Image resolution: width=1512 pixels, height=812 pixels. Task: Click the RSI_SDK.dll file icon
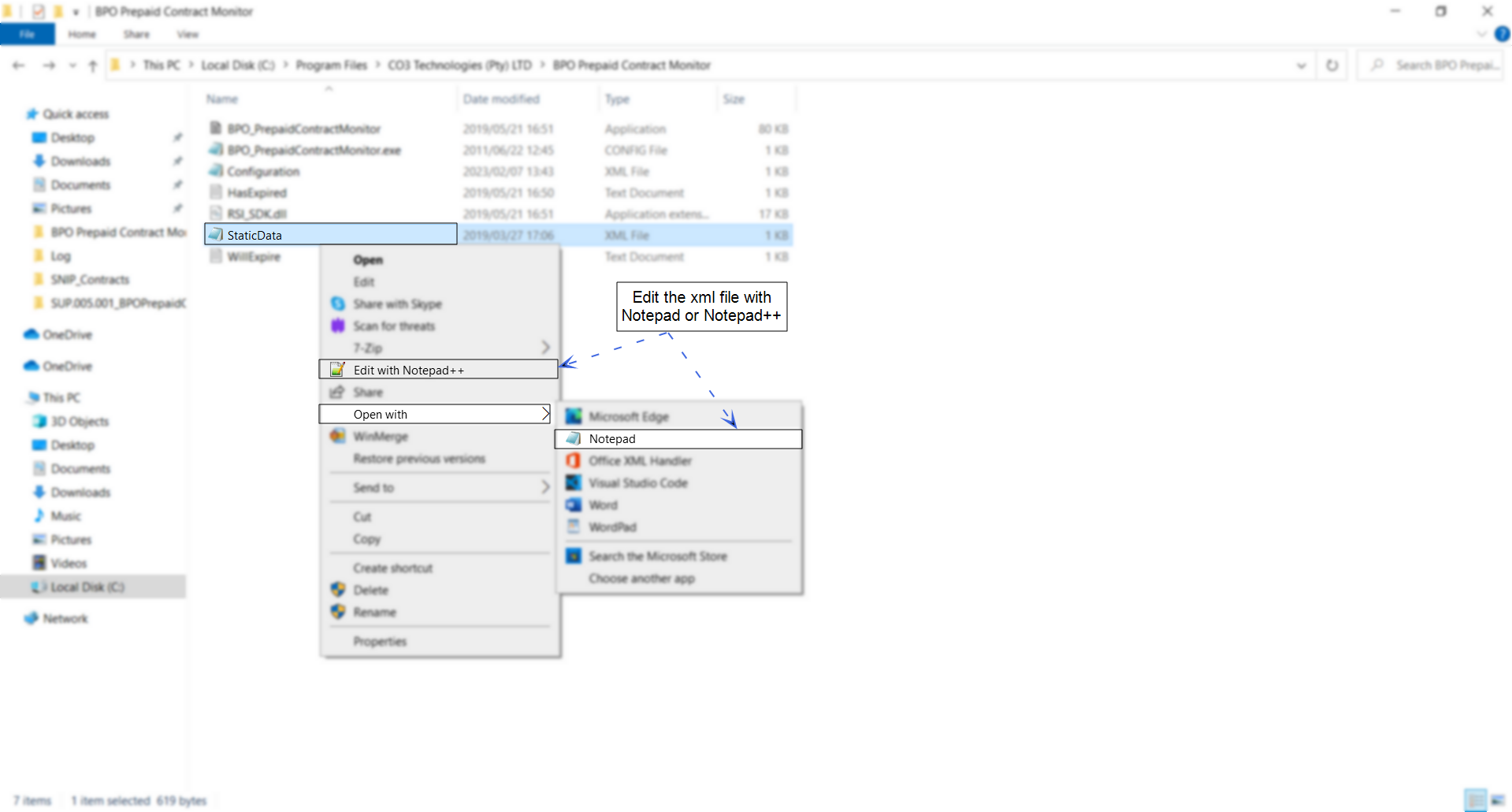point(216,213)
